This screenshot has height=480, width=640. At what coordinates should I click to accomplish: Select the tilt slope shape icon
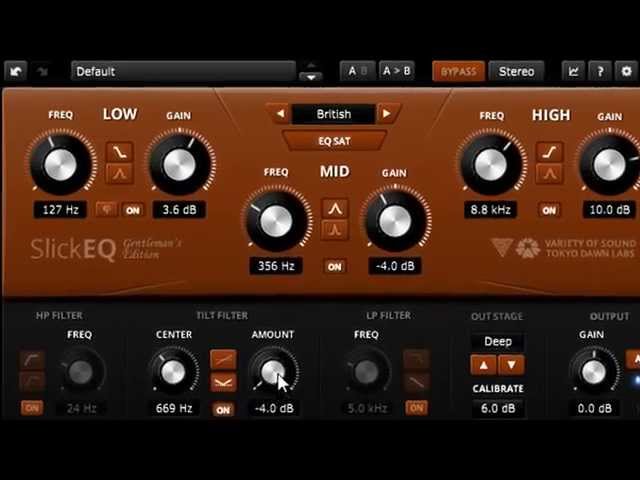coord(223,360)
